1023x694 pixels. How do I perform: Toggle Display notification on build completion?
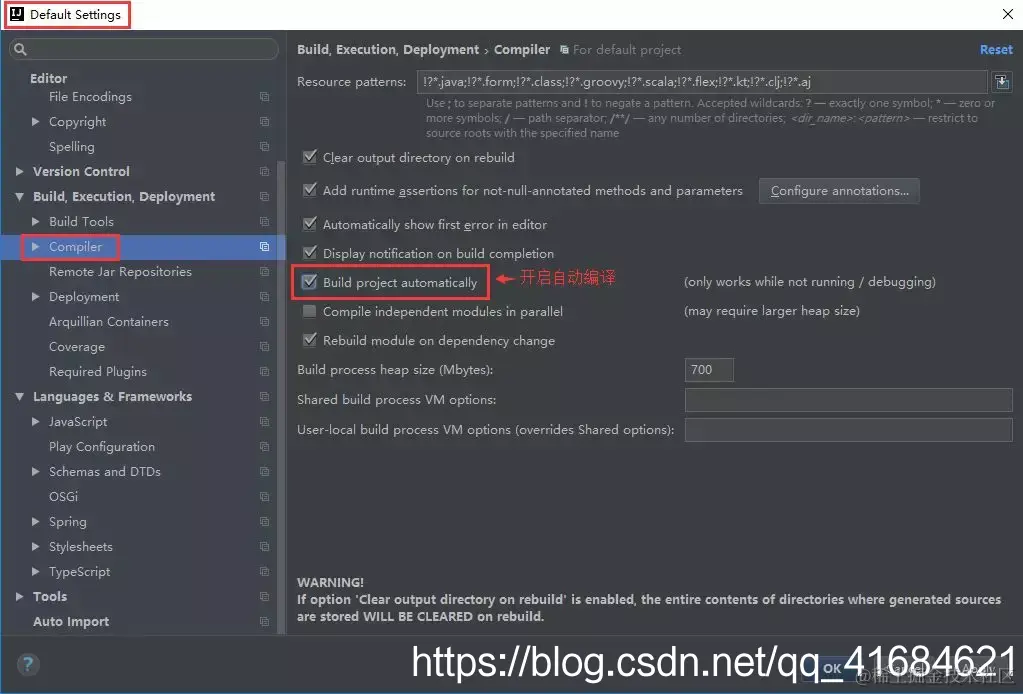coord(310,253)
